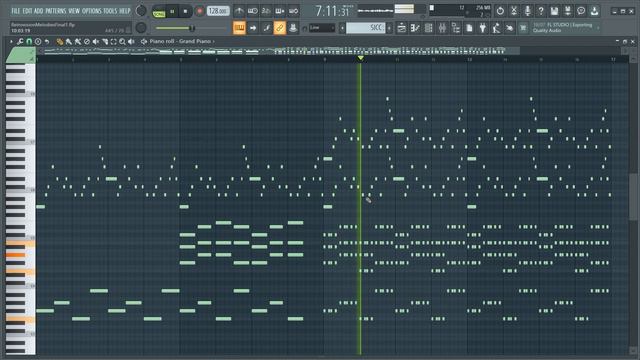
Task: Open the TOOLS menu
Action: [110, 11]
